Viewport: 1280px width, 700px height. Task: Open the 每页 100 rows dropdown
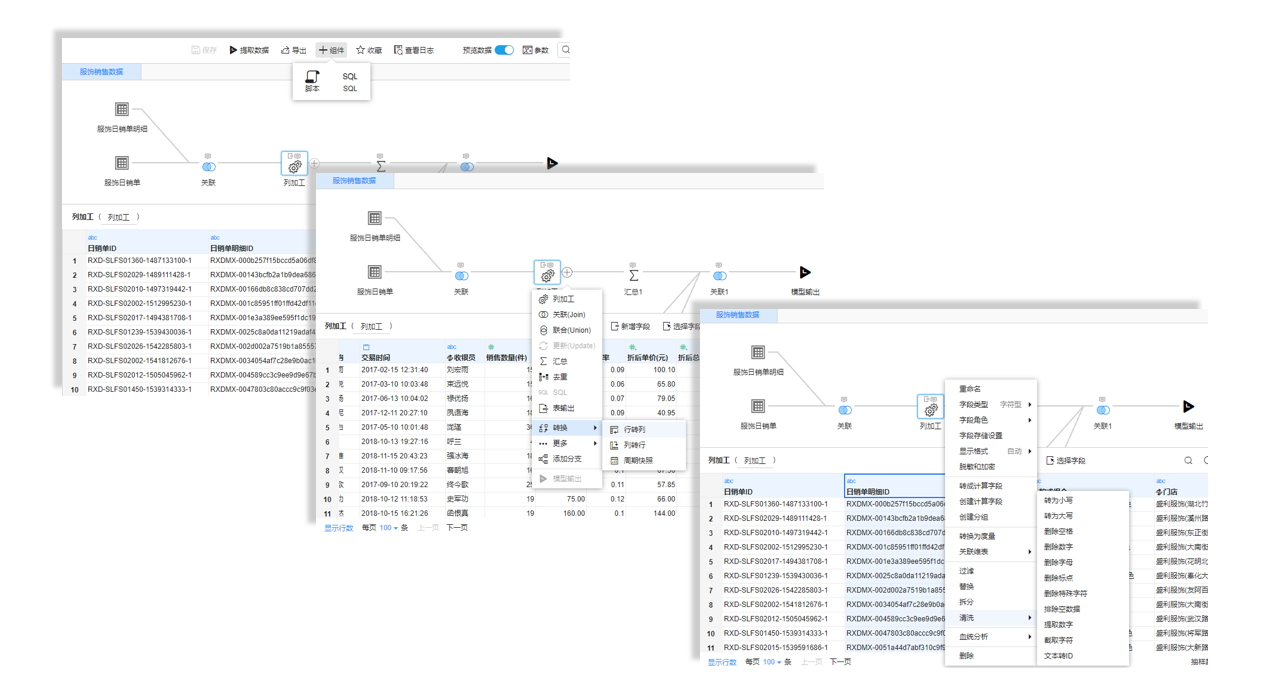point(389,528)
